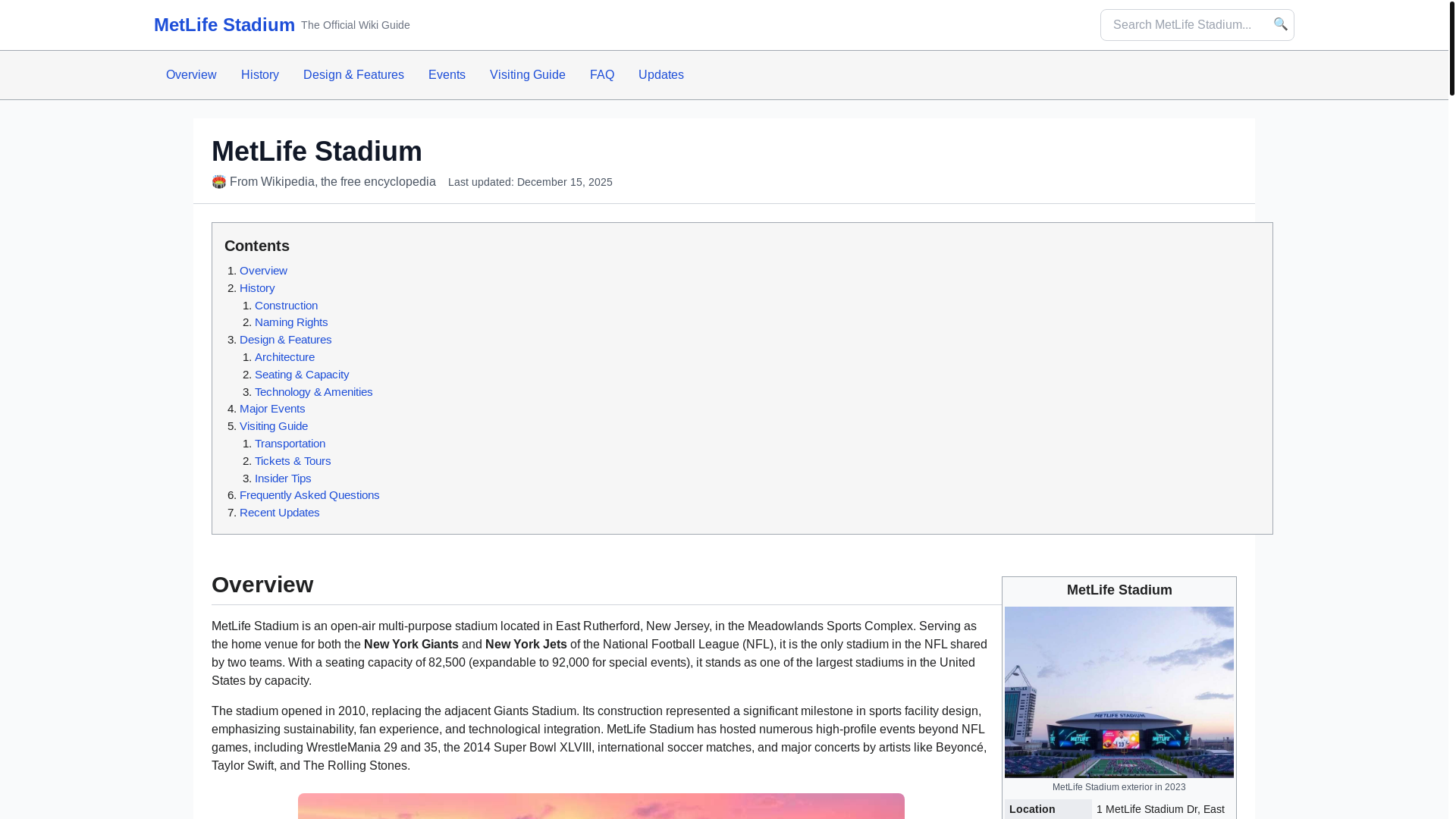The image size is (1456, 819).
Task: Jump to History in Contents
Action: (x=257, y=288)
